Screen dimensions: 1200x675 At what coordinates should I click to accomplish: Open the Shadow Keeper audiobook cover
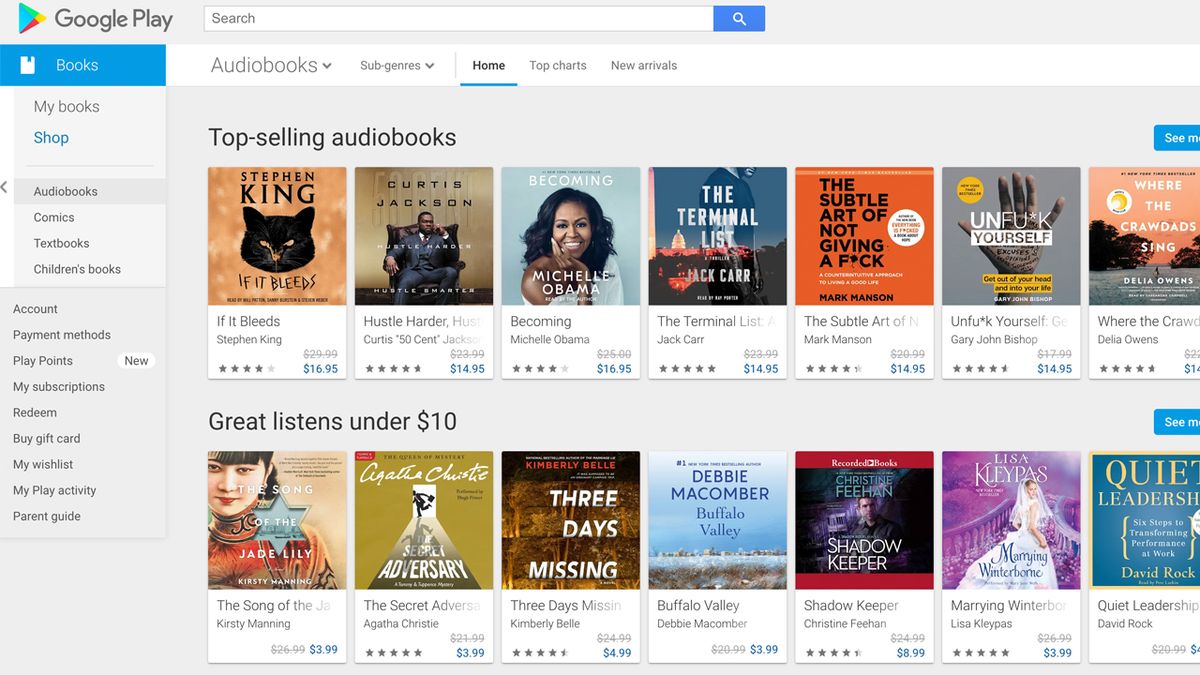(863, 520)
